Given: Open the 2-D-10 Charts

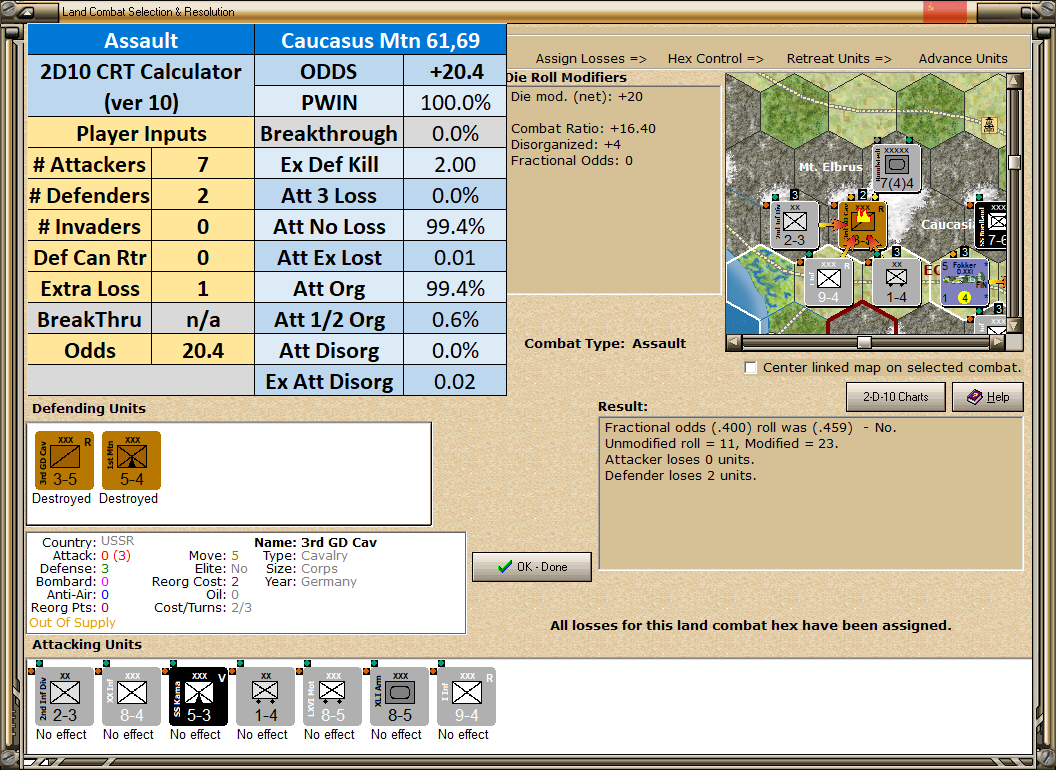Looking at the screenshot, I should [x=896, y=397].
